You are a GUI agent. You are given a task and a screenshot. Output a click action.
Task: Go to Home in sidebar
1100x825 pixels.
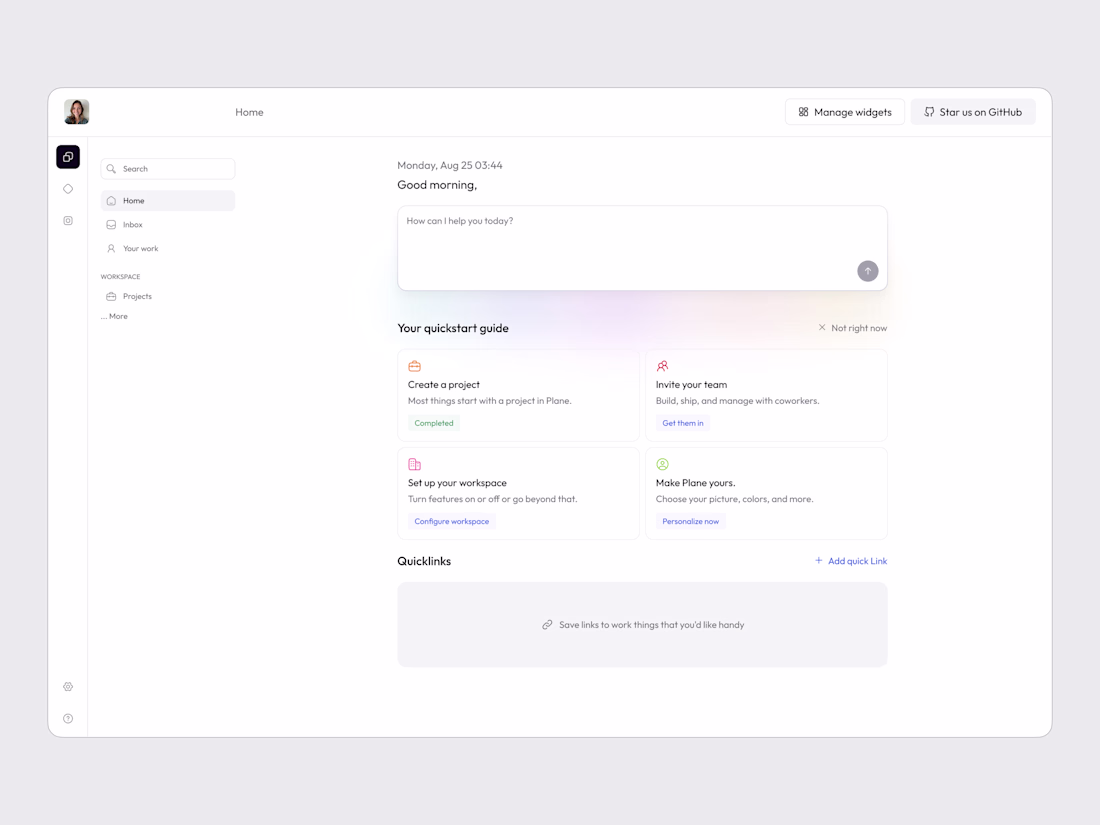point(168,201)
